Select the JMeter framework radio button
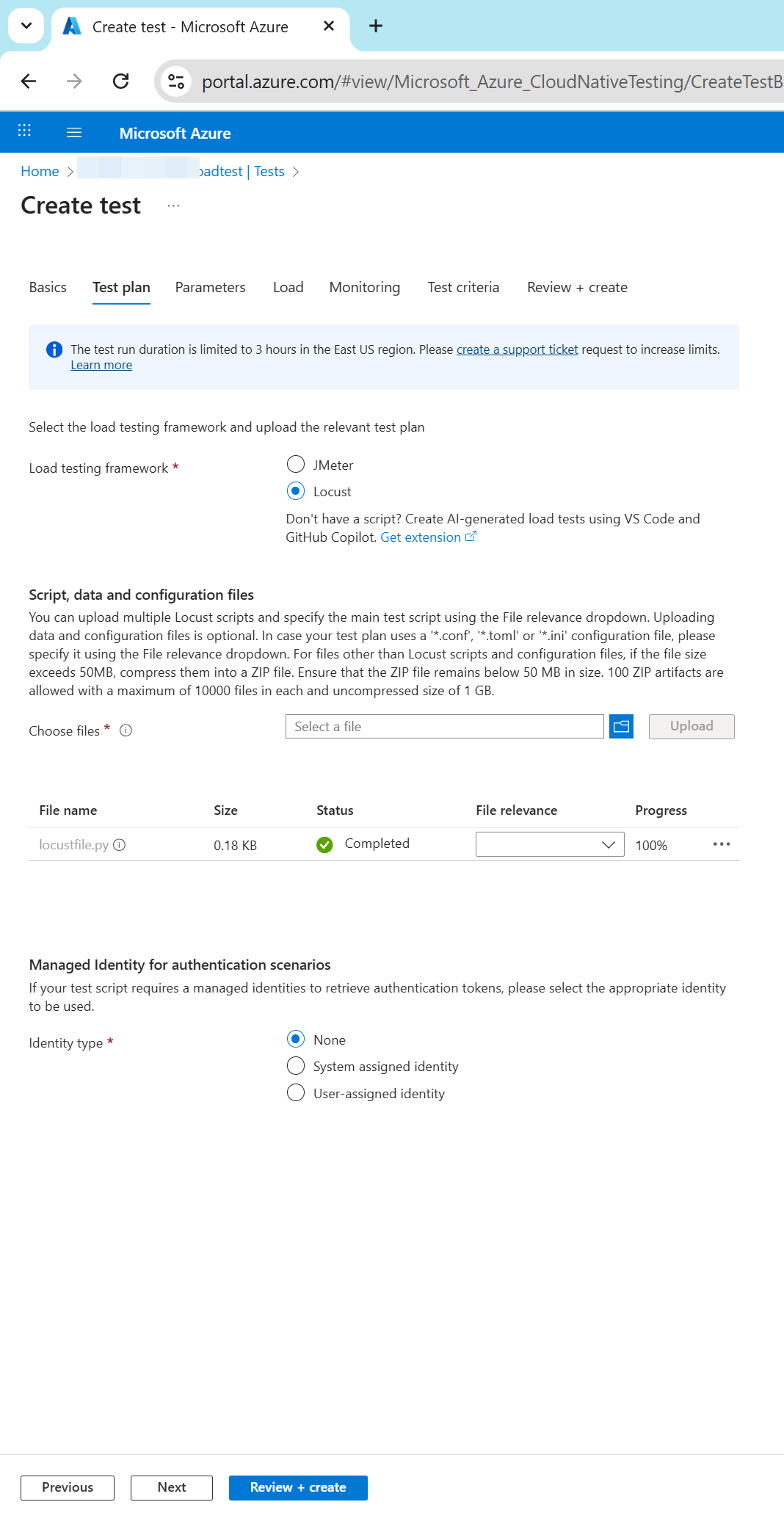 [296, 465]
